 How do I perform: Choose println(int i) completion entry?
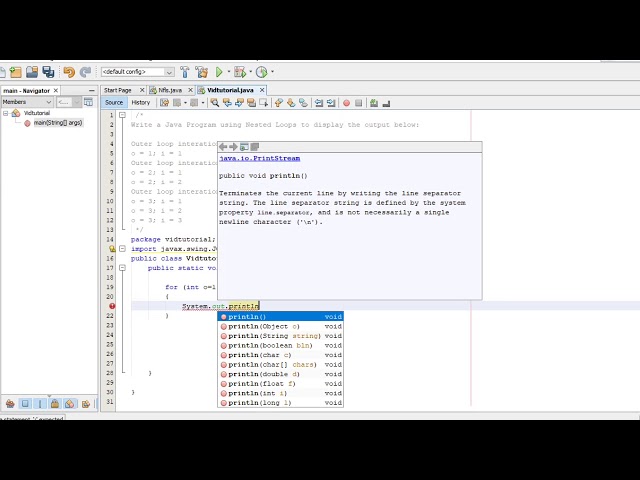280,393
